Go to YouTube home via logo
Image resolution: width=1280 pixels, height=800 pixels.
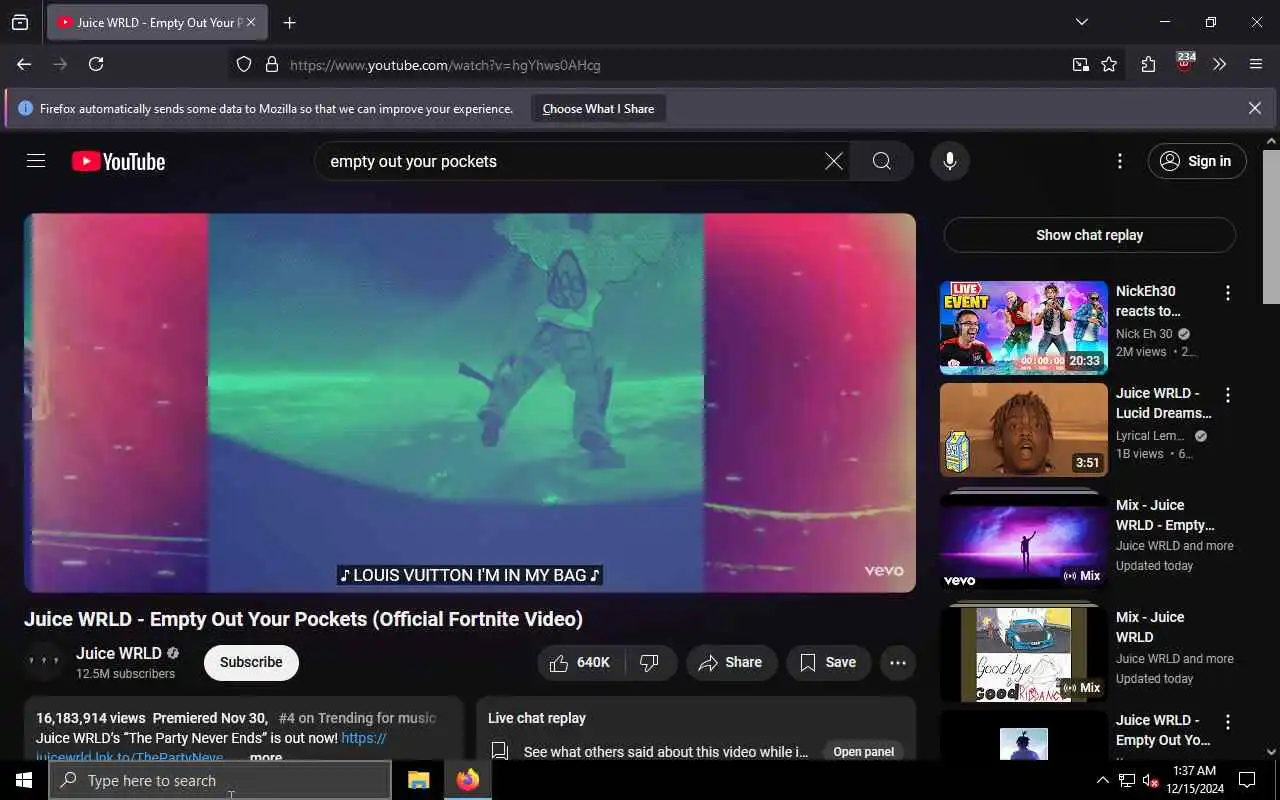118,161
